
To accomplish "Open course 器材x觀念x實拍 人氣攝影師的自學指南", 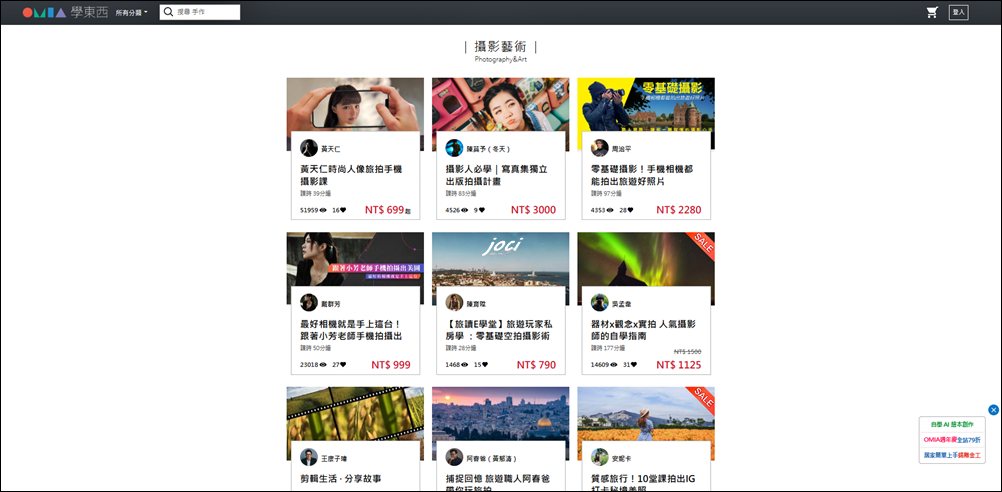I will (x=644, y=330).
